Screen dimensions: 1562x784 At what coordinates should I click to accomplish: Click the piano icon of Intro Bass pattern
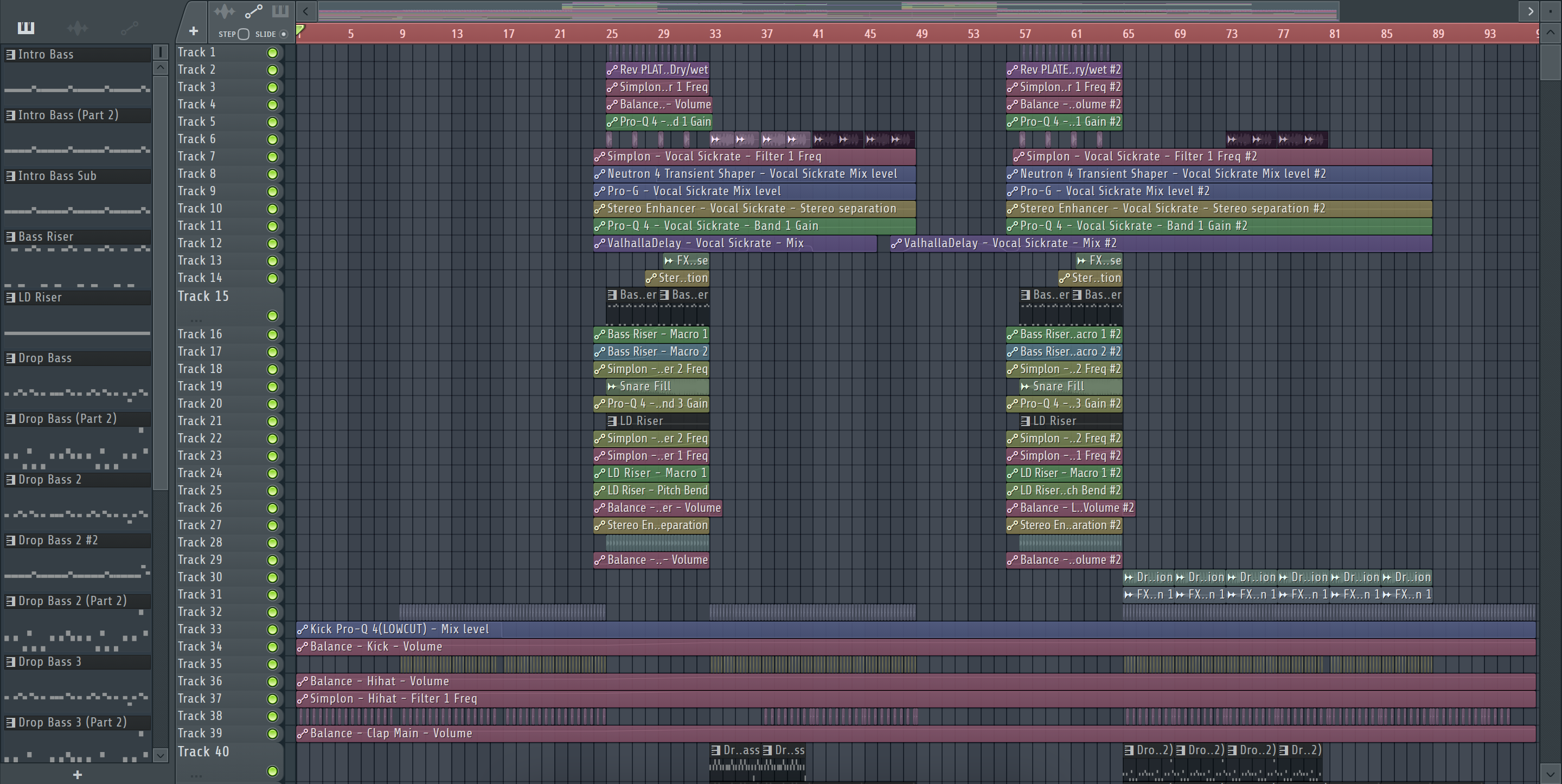(10, 55)
